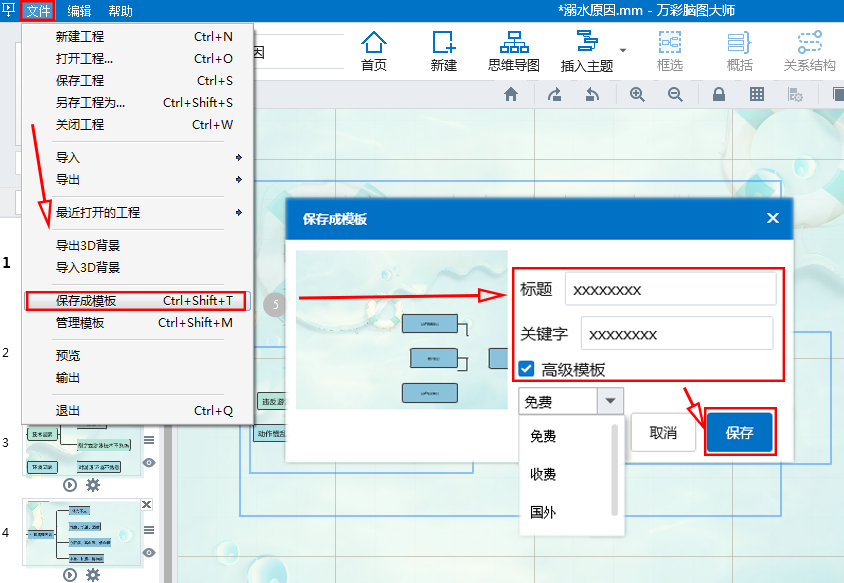The width and height of the screenshot is (844, 583).
Task: Click the 首页 home icon in toolbar
Action: click(x=374, y=50)
